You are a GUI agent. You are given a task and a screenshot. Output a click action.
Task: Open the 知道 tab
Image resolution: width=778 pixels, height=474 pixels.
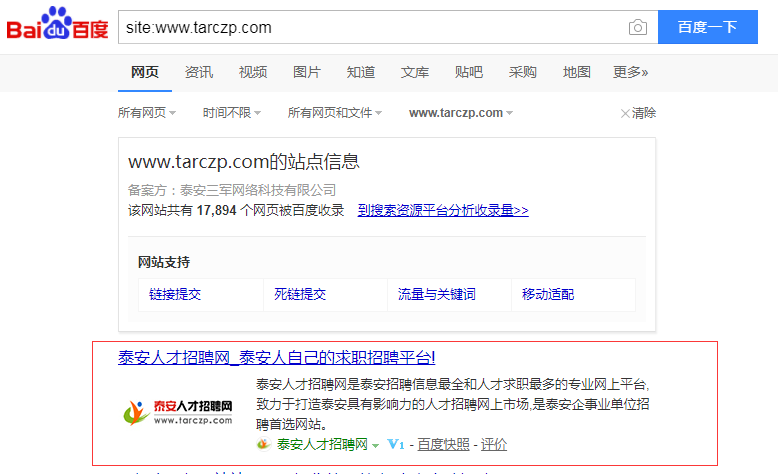[361, 72]
